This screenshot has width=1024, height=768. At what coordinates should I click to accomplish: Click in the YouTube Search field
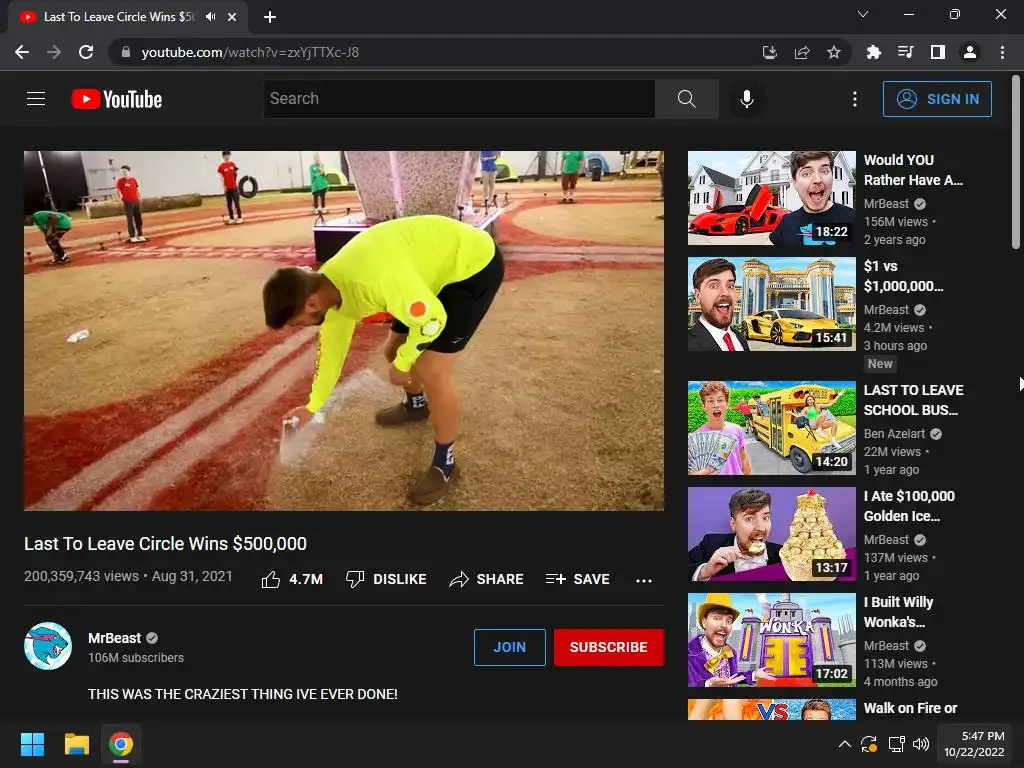(459, 99)
